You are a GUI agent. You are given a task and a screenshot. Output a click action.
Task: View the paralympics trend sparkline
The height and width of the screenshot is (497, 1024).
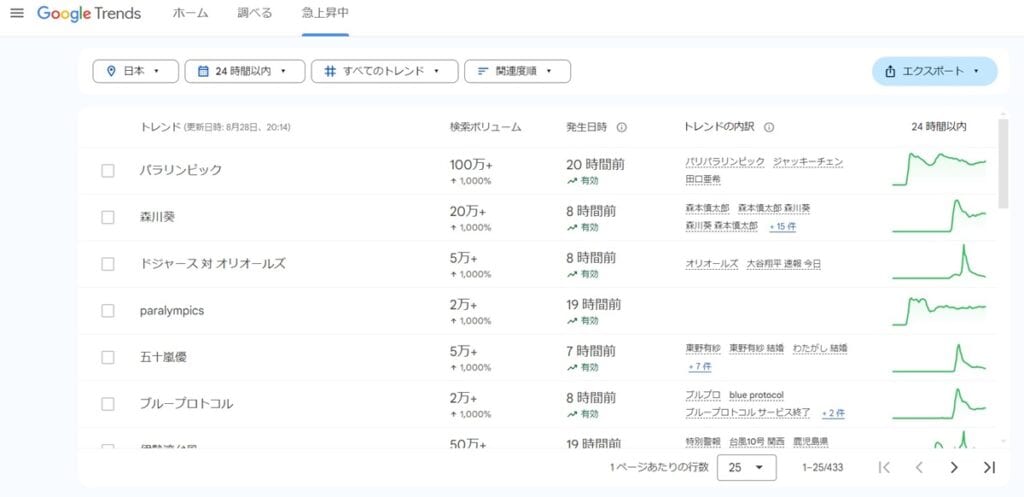(938, 310)
